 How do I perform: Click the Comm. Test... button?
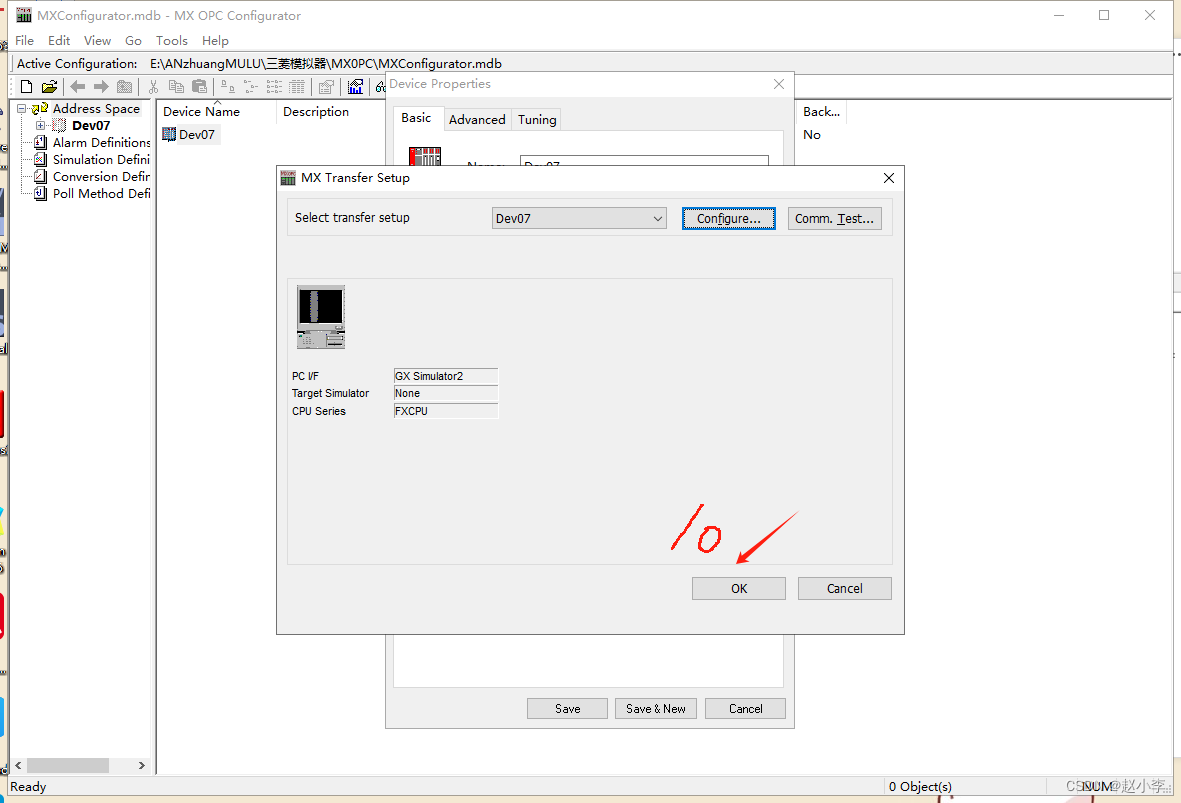[835, 218]
